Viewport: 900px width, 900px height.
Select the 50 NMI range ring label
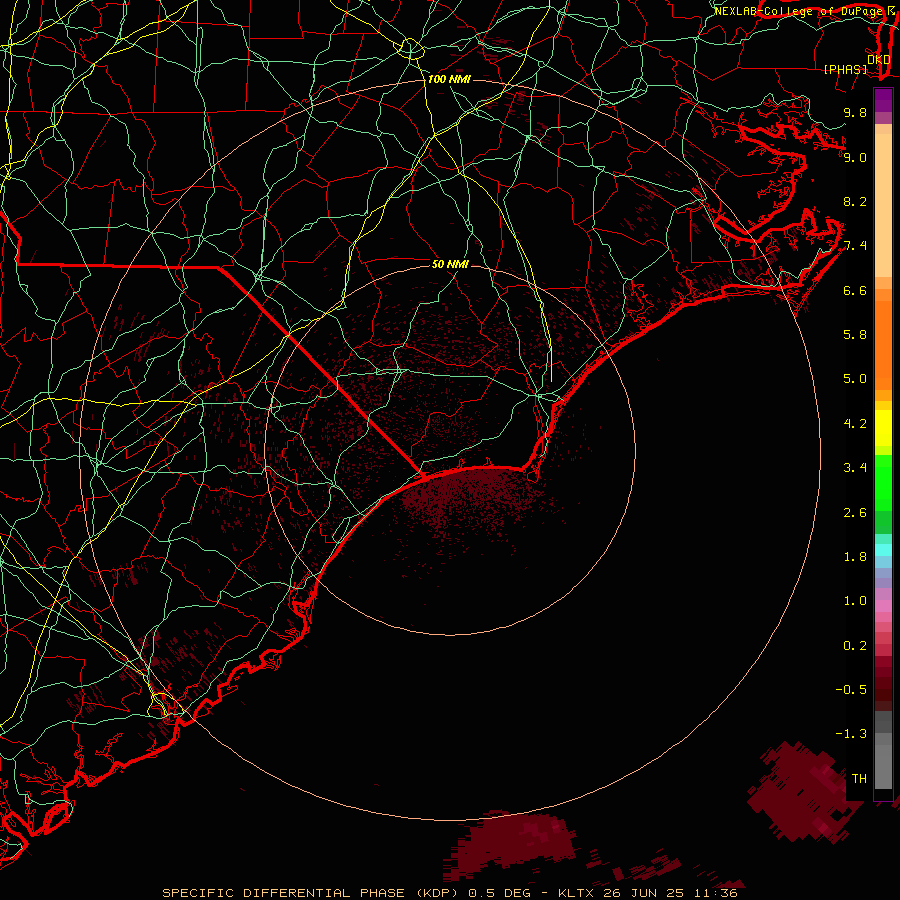click(450, 264)
